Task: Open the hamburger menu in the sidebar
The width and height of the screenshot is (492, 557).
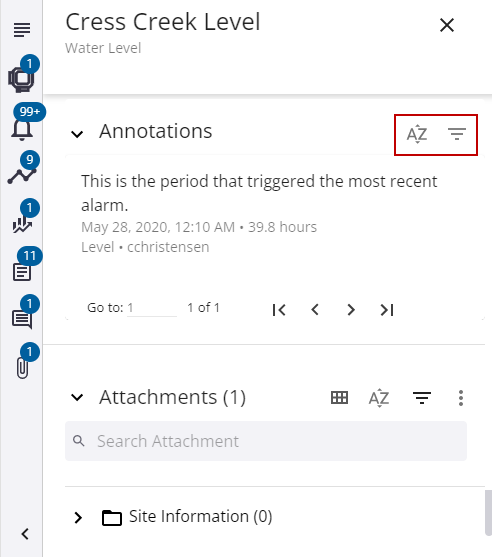Action: coord(22,30)
